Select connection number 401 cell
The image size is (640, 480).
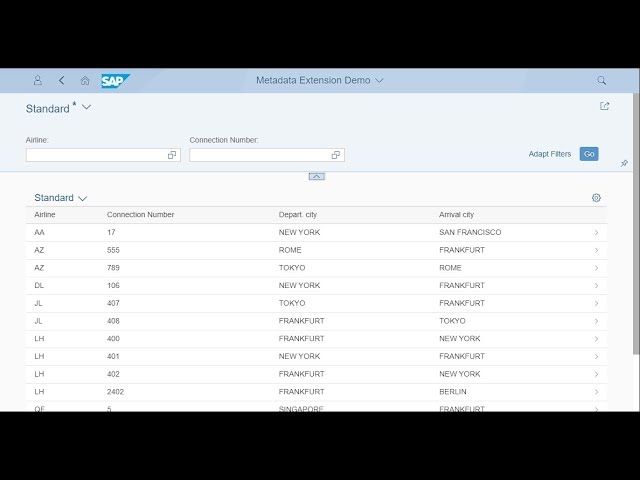113,356
